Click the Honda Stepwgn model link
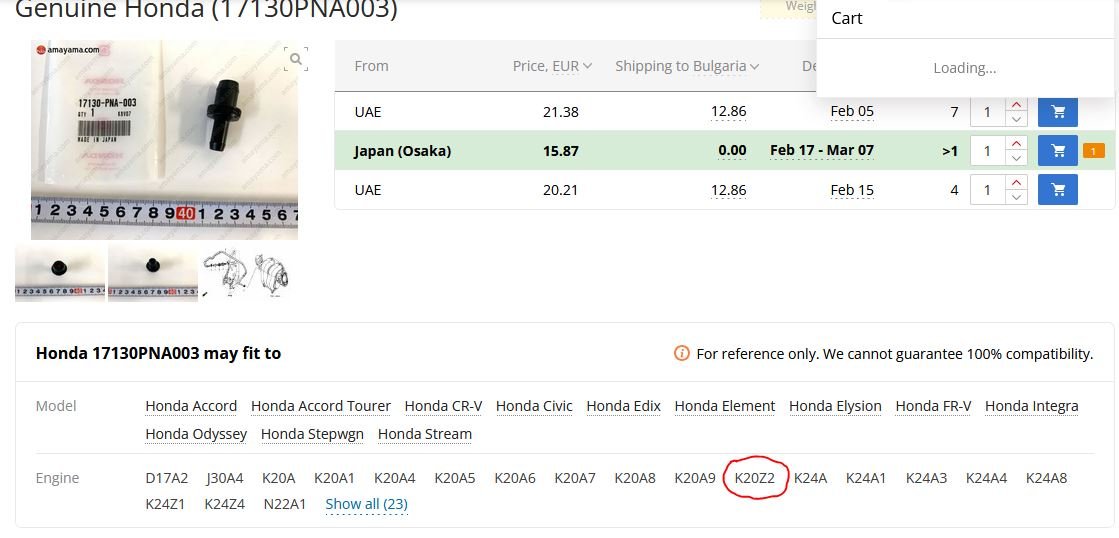Image resolution: width=1119 pixels, height=538 pixels. pos(312,434)
